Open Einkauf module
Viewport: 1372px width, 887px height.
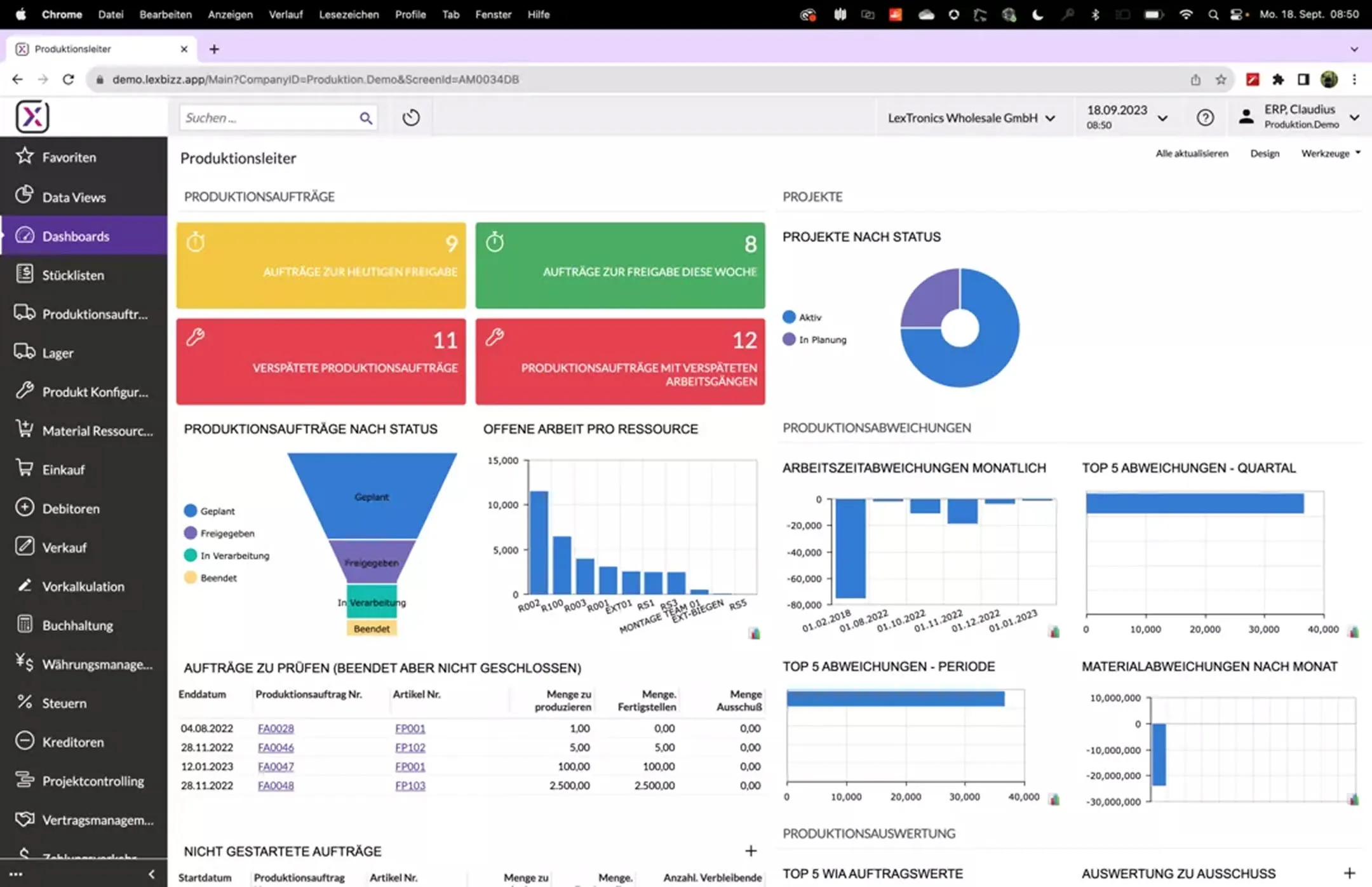coord(84,469)
